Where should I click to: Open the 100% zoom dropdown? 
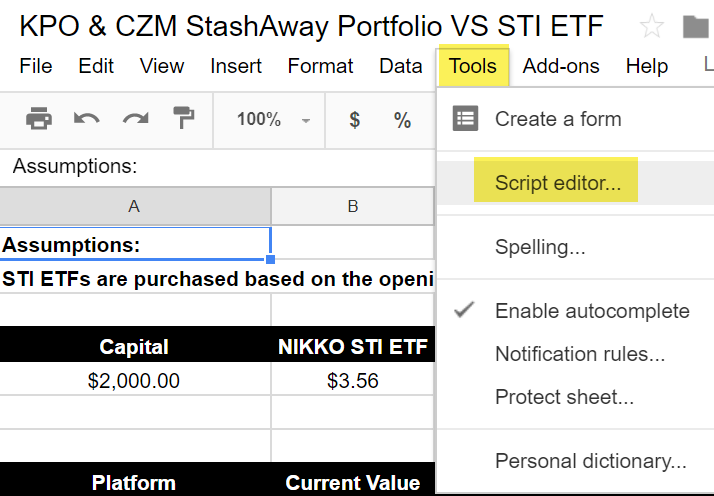[x=273, y=120]
